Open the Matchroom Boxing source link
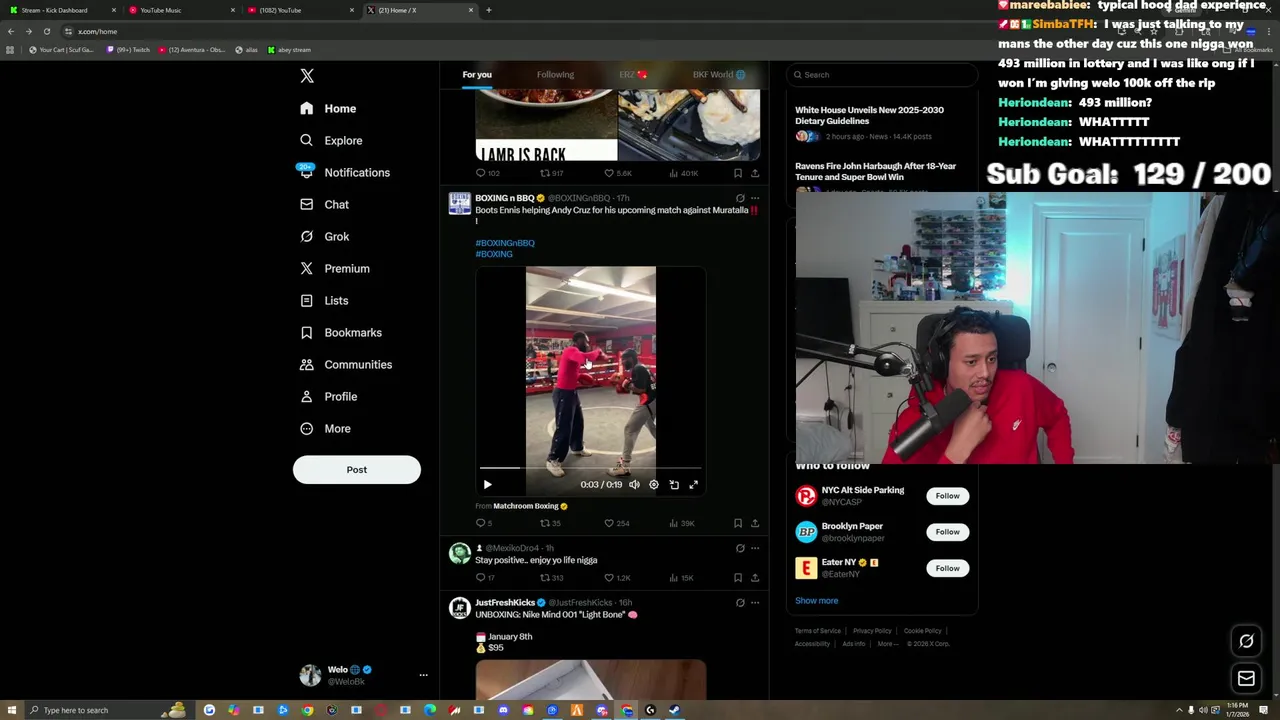The width and height of the screenshot is (1280, 720). click(x=525, y=506)
